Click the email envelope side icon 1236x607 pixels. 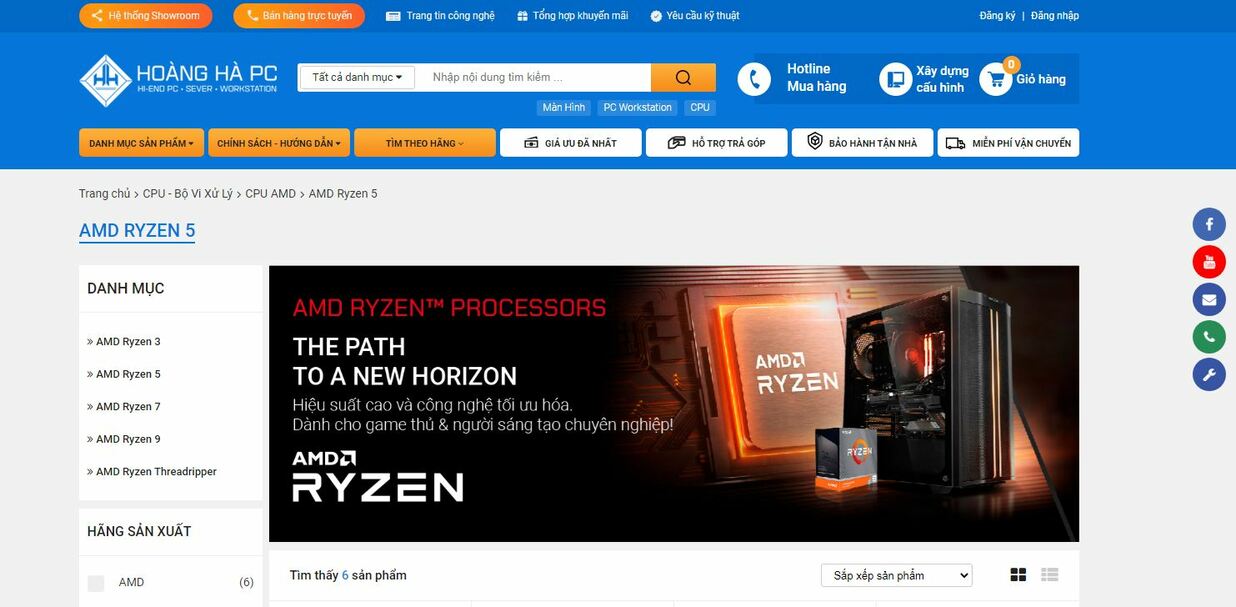[x=1209, y=300]
